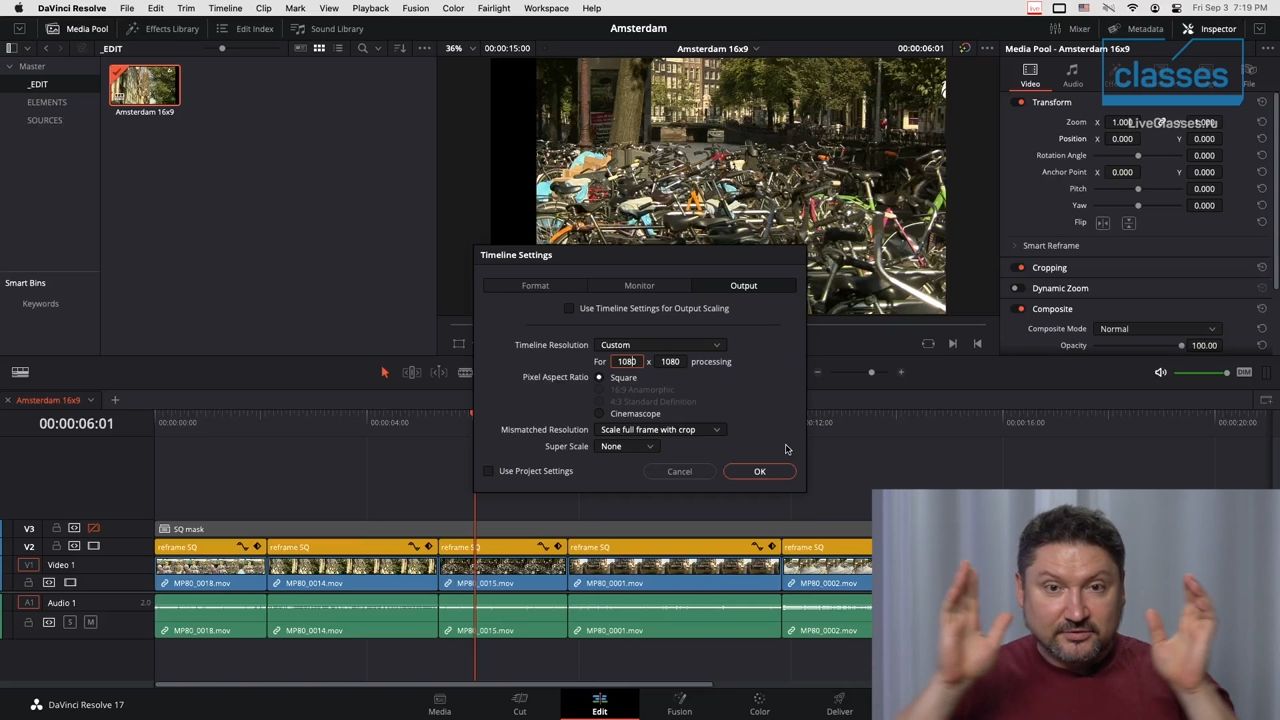Select the Cinemascope pixel aspect ratio
Viewport: 1280px width, 720px height.
tap(599, 414)
